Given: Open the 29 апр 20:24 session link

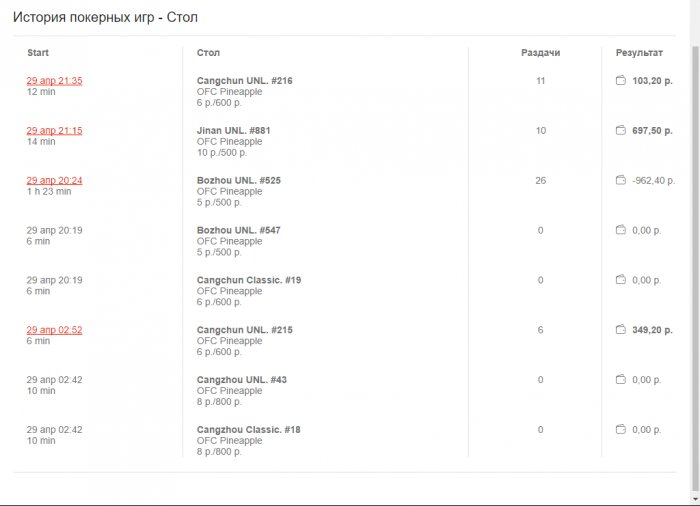Looking at the screenshot, I should [x=54, y=181].
